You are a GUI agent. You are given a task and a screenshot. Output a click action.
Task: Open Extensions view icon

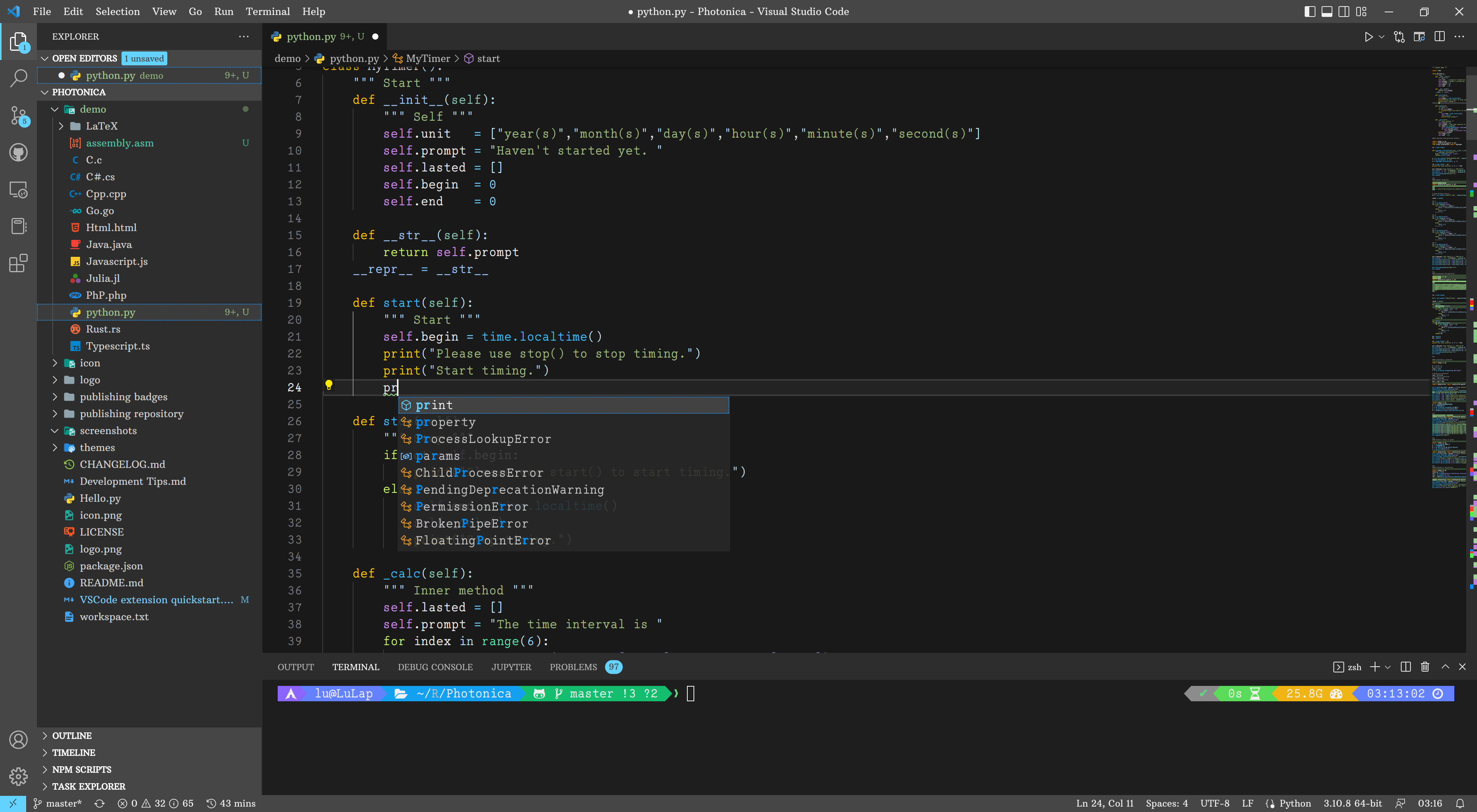click(18, 263)
